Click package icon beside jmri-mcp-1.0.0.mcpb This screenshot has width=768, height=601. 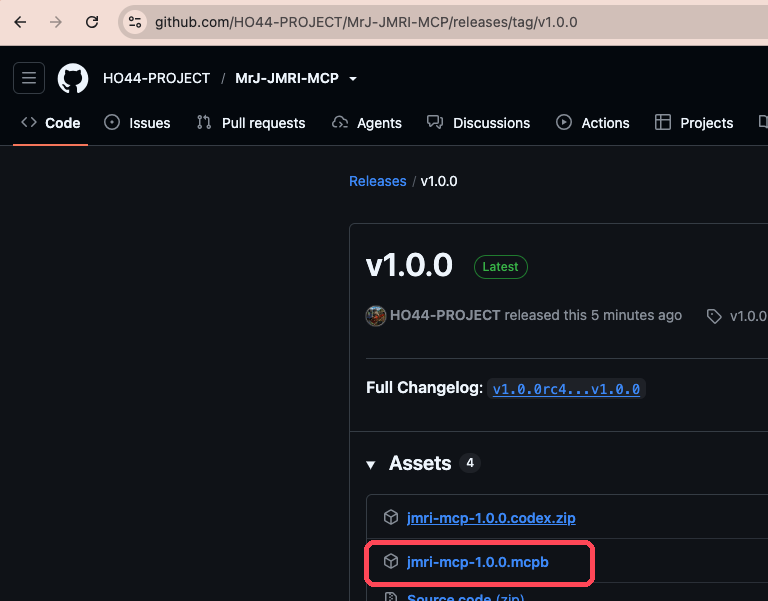click(391, 561)
